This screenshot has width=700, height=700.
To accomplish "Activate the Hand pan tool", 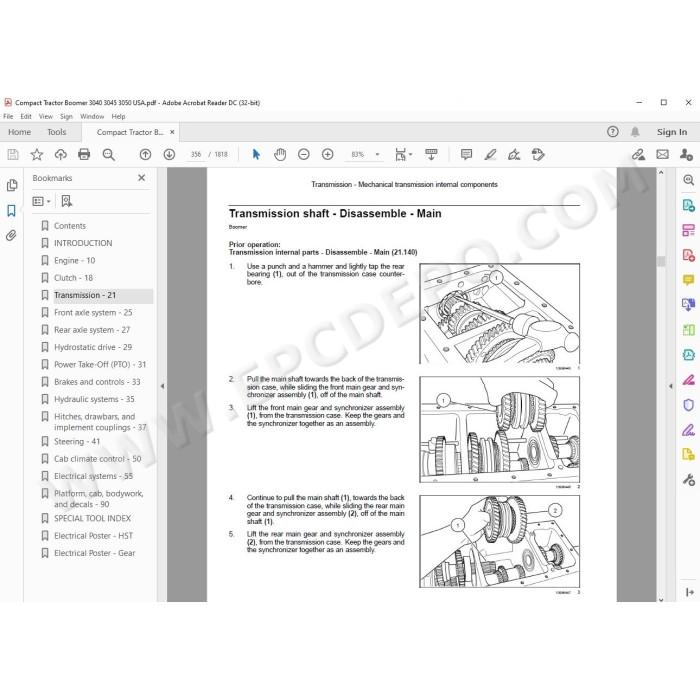I will click(280, 154).
